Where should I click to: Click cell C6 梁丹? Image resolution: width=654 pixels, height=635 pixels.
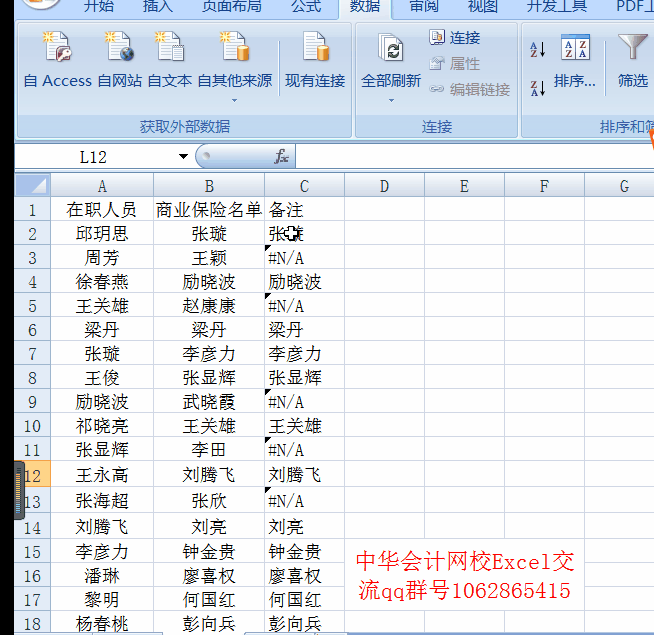coord(304,329)
